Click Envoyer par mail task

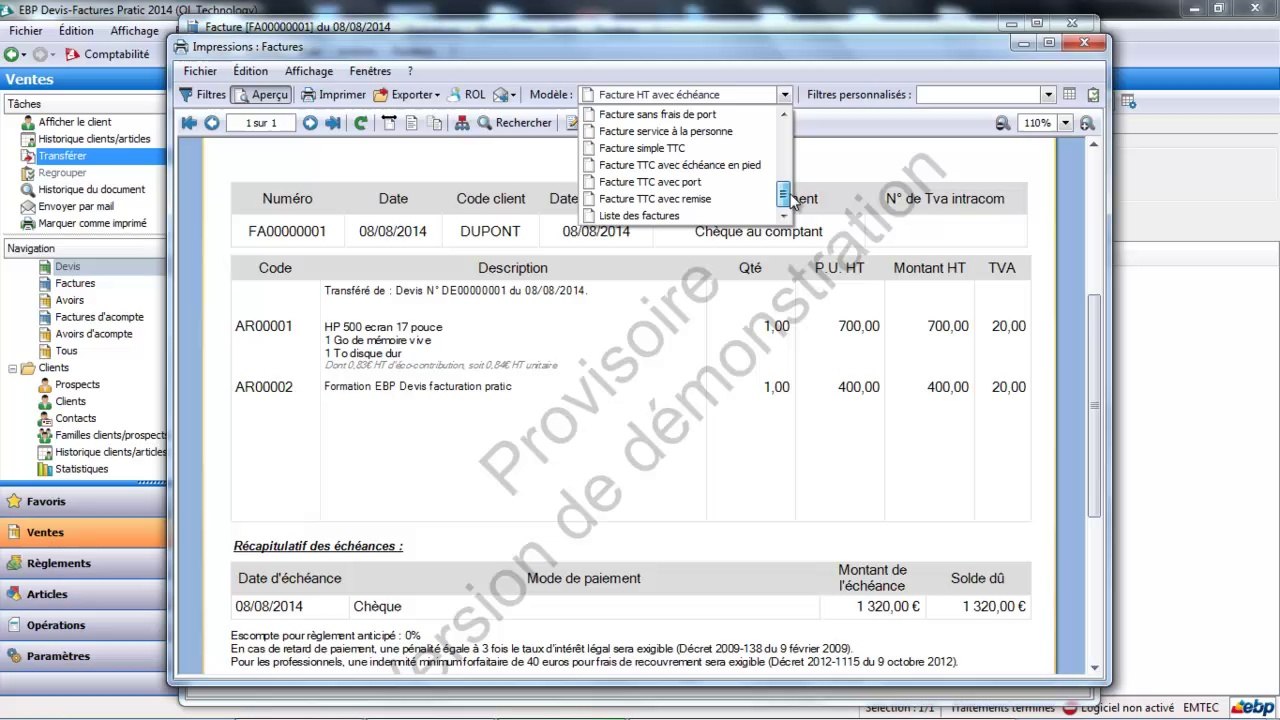pos(76,206)
